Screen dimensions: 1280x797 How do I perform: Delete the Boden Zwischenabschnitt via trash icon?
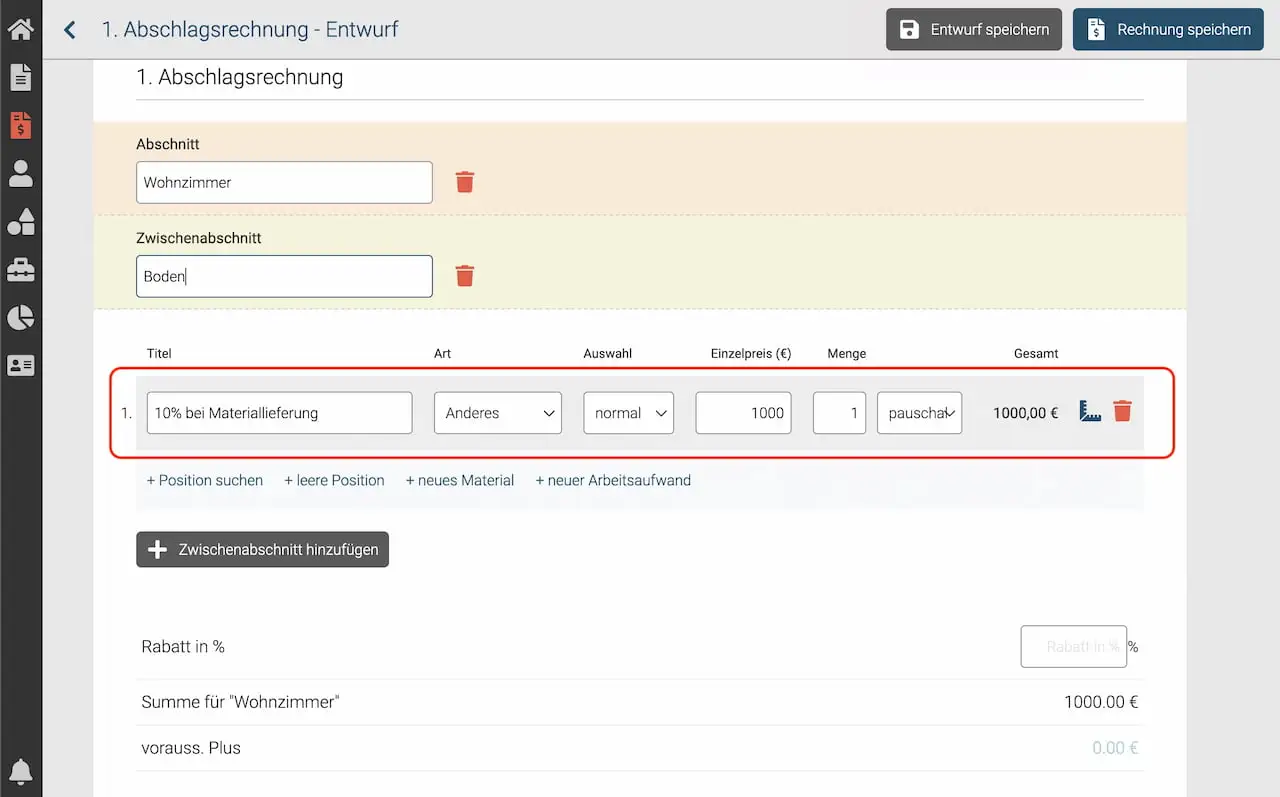tap(465, 276)
